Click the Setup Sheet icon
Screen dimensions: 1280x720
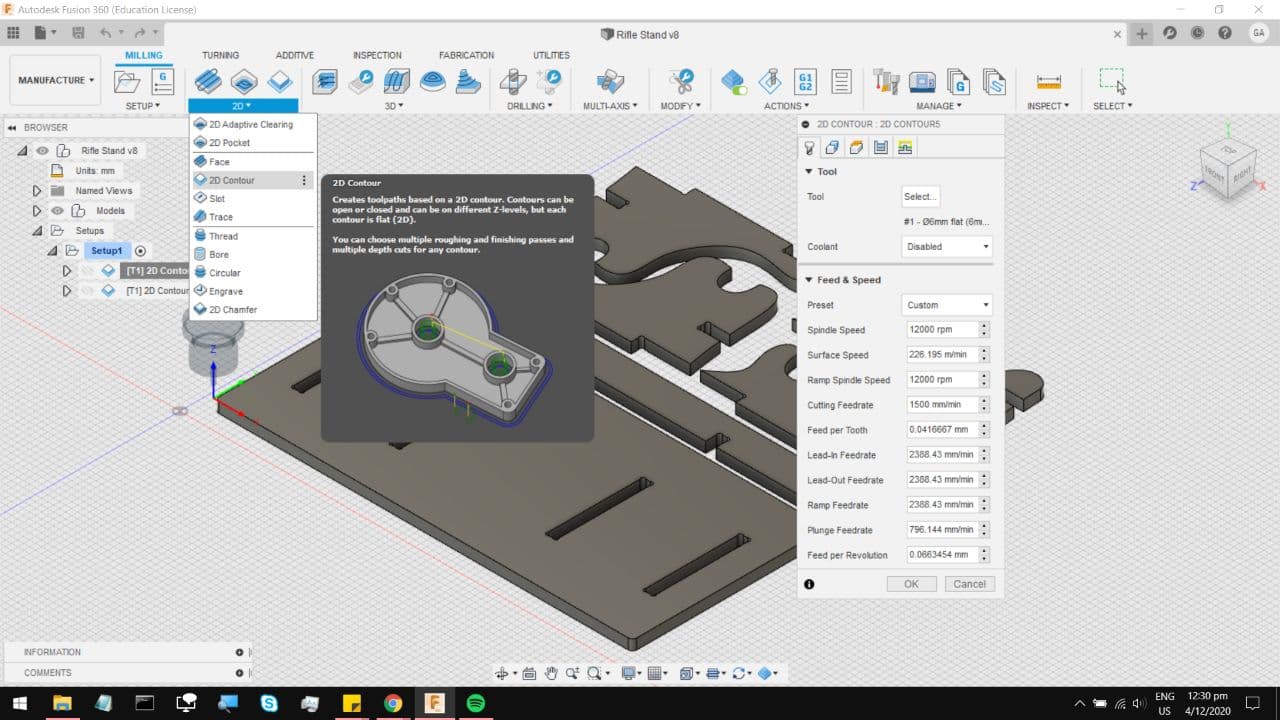click(x=841, y=81)
